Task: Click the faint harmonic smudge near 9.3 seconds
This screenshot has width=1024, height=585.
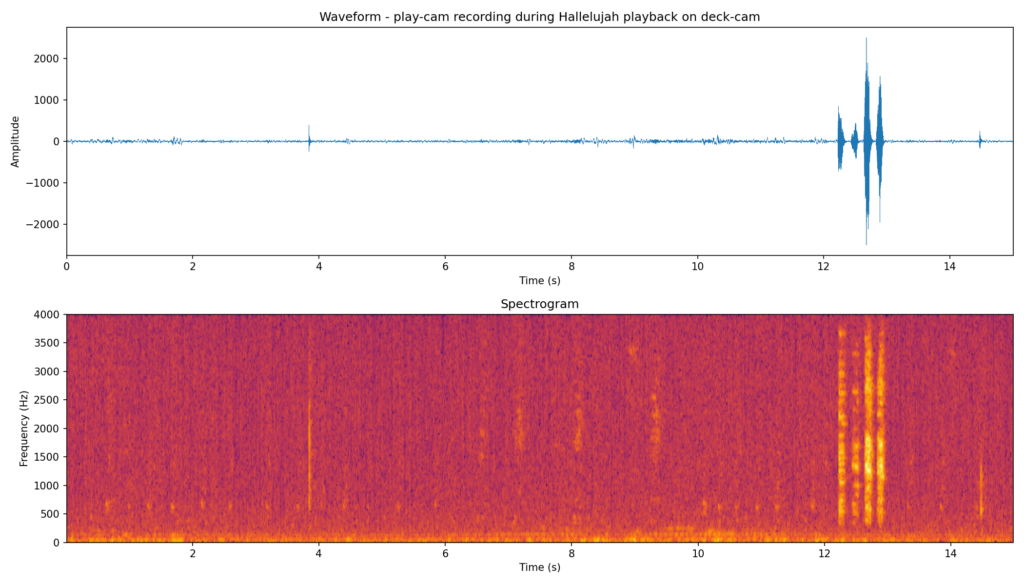Action: point(655,420)
